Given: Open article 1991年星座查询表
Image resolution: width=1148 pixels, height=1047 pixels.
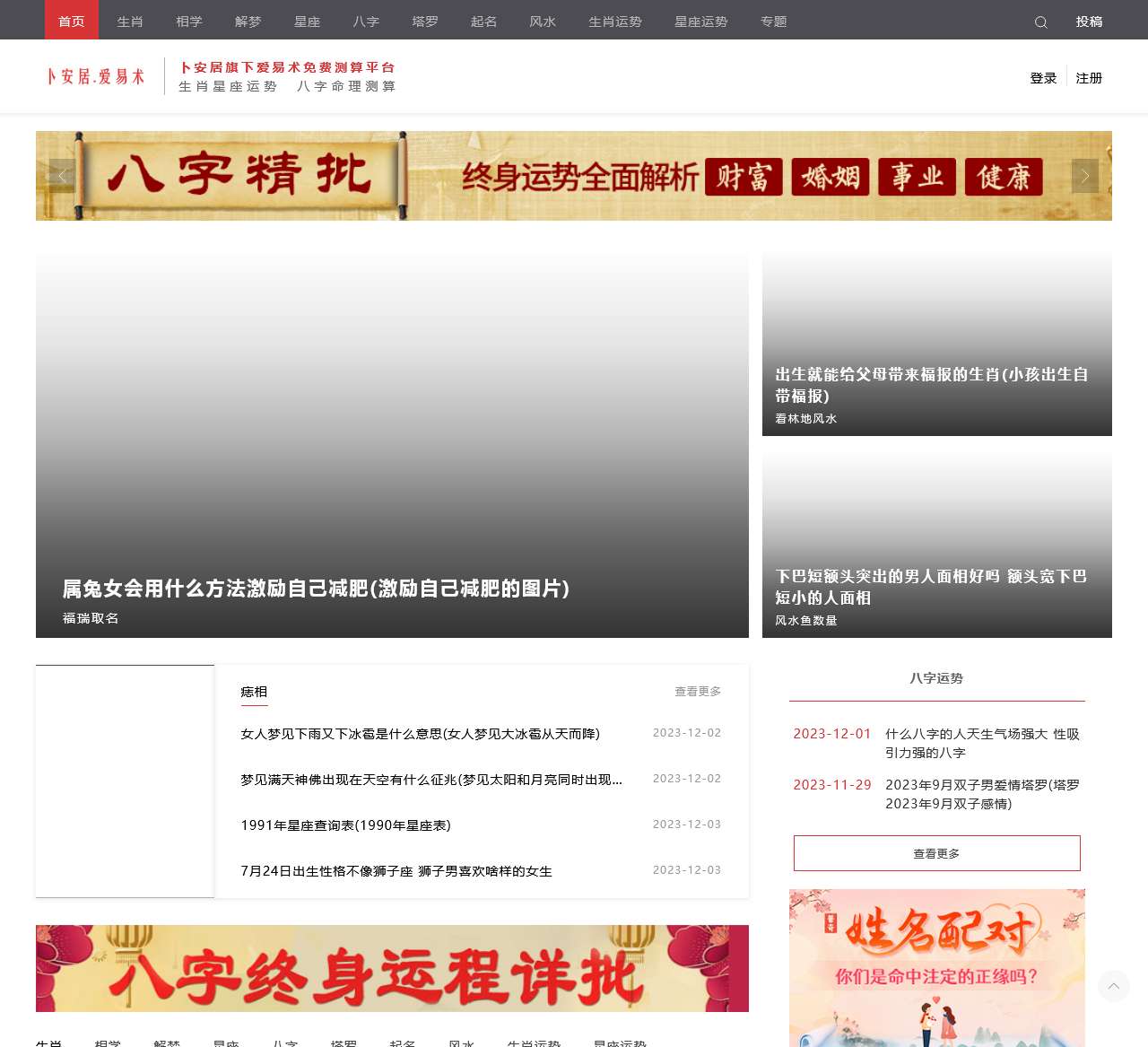Looking at the screenshot, I should [345, 825].
